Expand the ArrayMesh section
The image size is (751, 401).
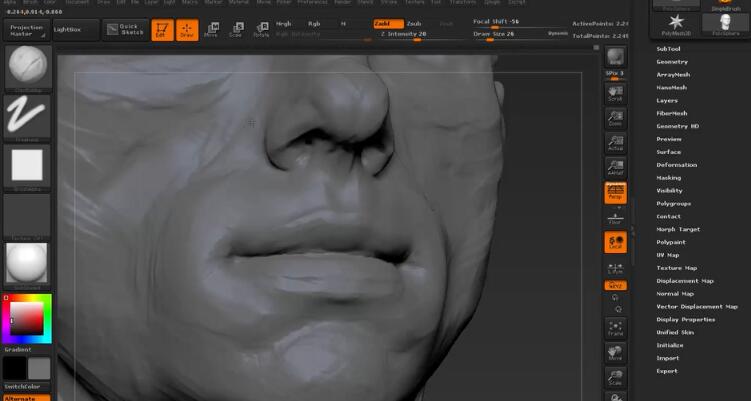pos(673,75)
